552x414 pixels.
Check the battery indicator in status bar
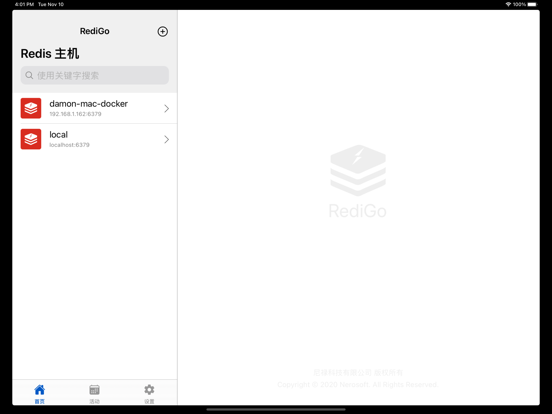tap(532, 4)
